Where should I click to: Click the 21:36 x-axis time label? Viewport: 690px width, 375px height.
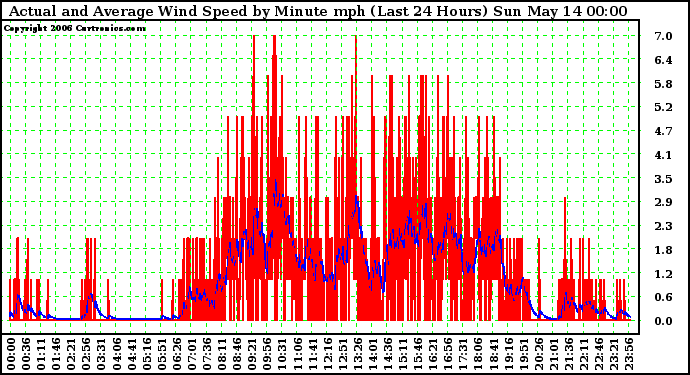(x=568, y=354)
